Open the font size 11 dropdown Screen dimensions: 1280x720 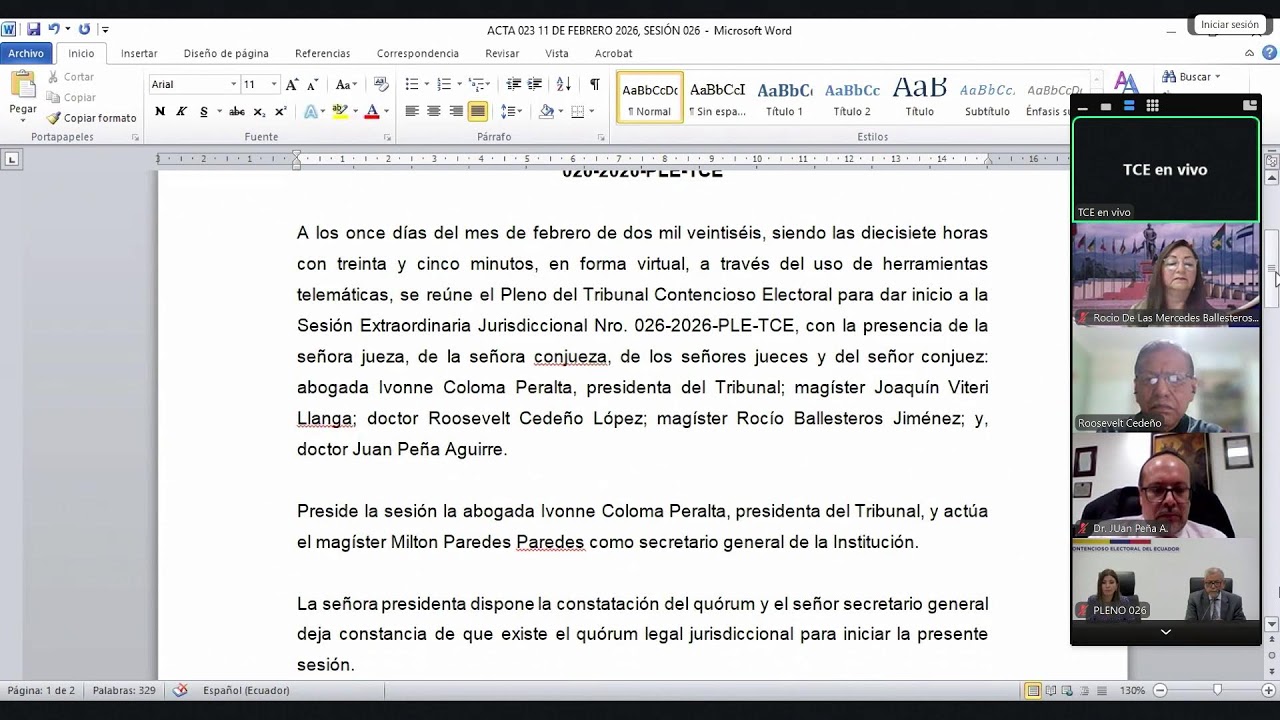click(274, 85)
